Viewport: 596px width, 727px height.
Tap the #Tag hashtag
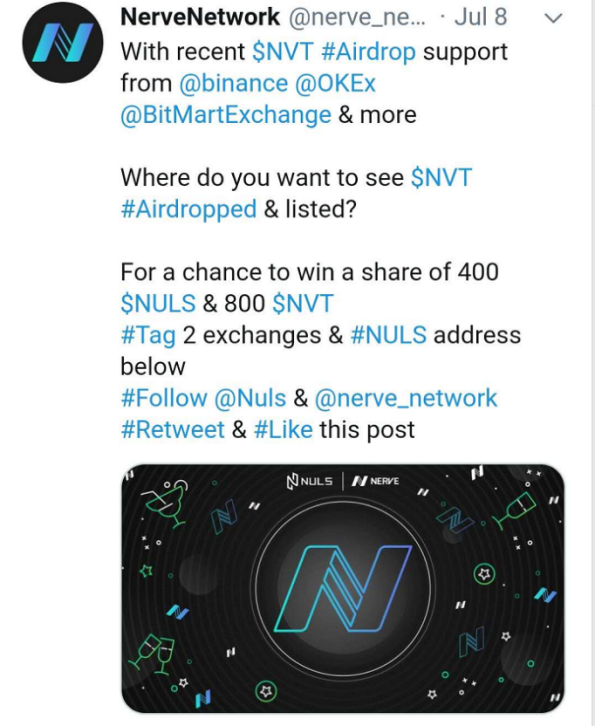148,336
